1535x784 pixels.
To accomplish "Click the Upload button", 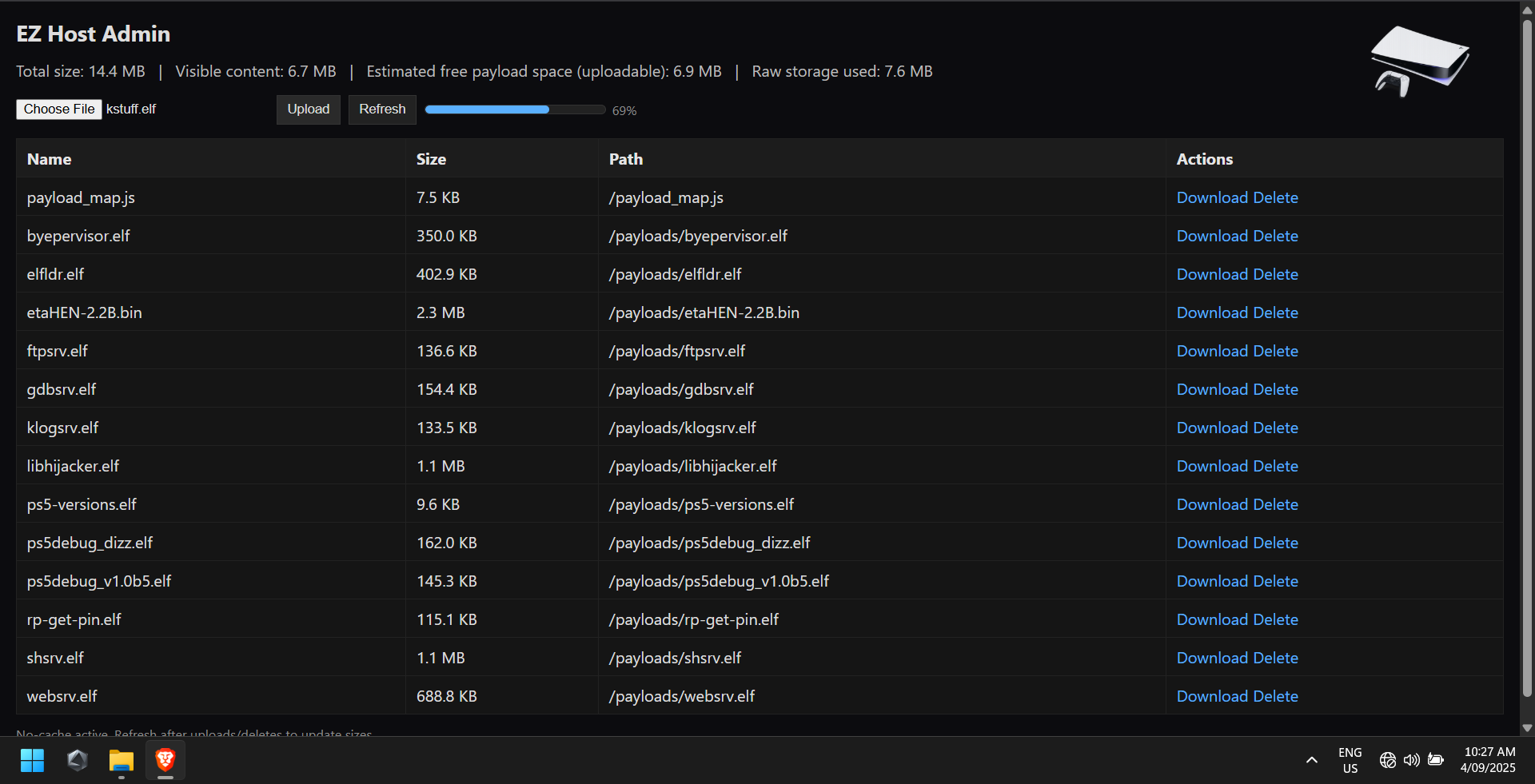I will (309, 109).
